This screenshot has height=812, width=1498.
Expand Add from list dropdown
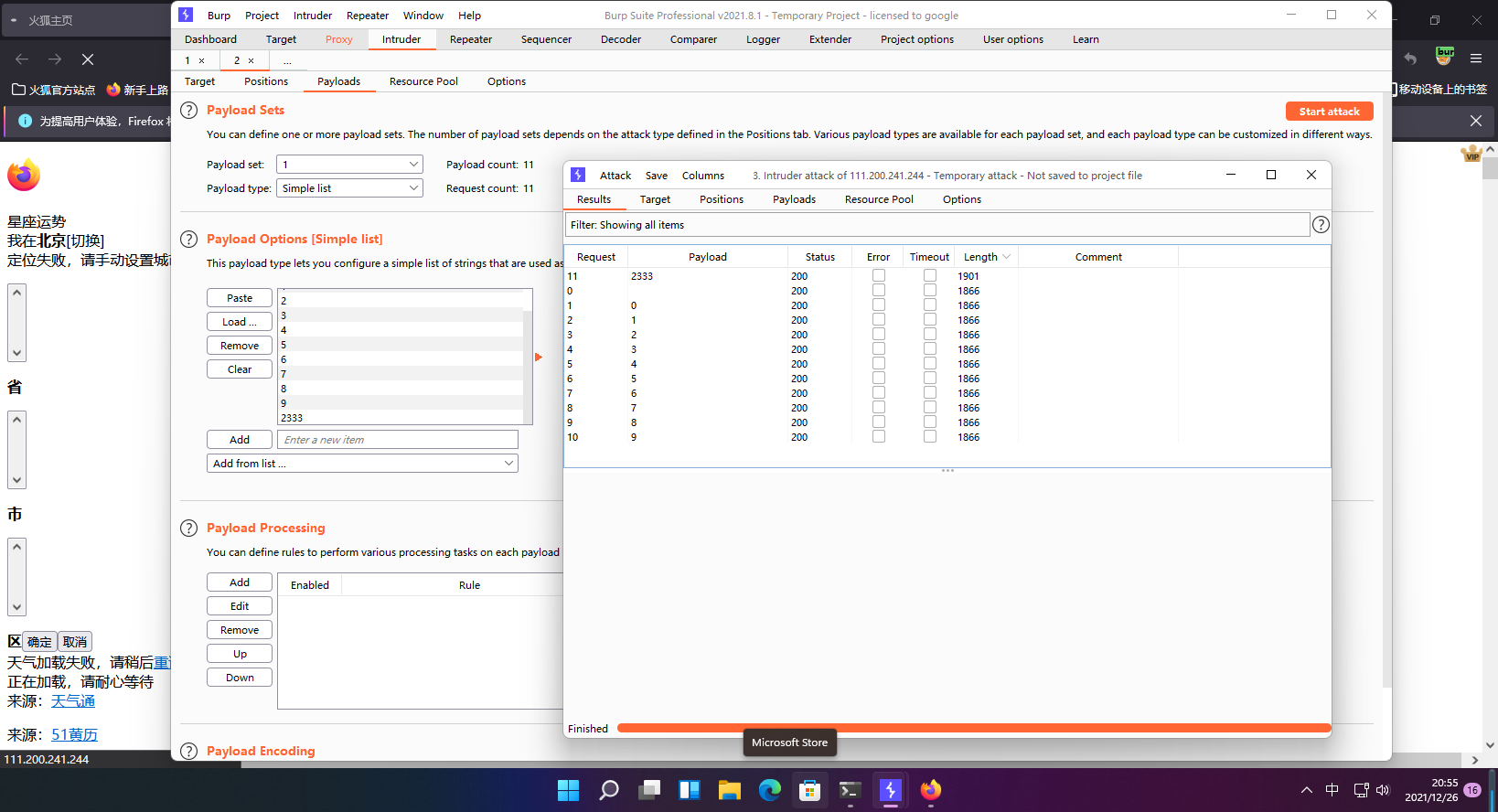point(362,464)
